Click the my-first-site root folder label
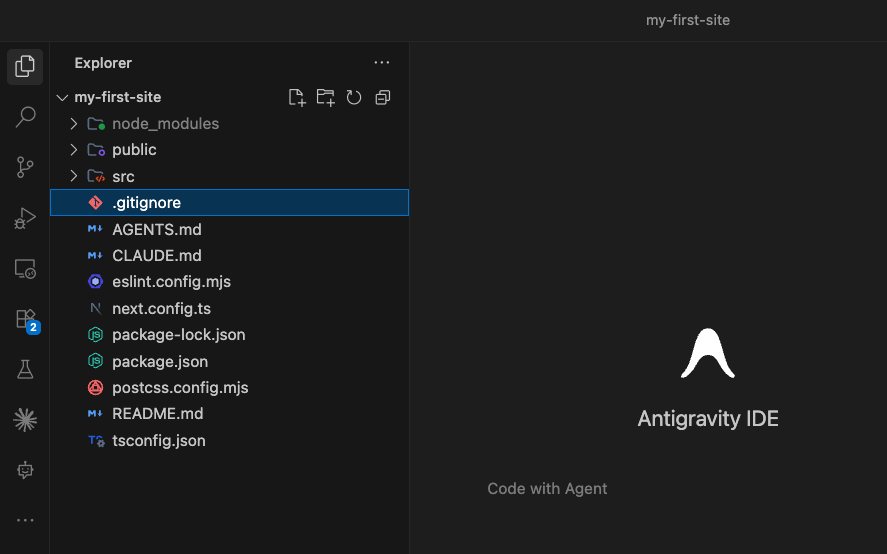 118,97
